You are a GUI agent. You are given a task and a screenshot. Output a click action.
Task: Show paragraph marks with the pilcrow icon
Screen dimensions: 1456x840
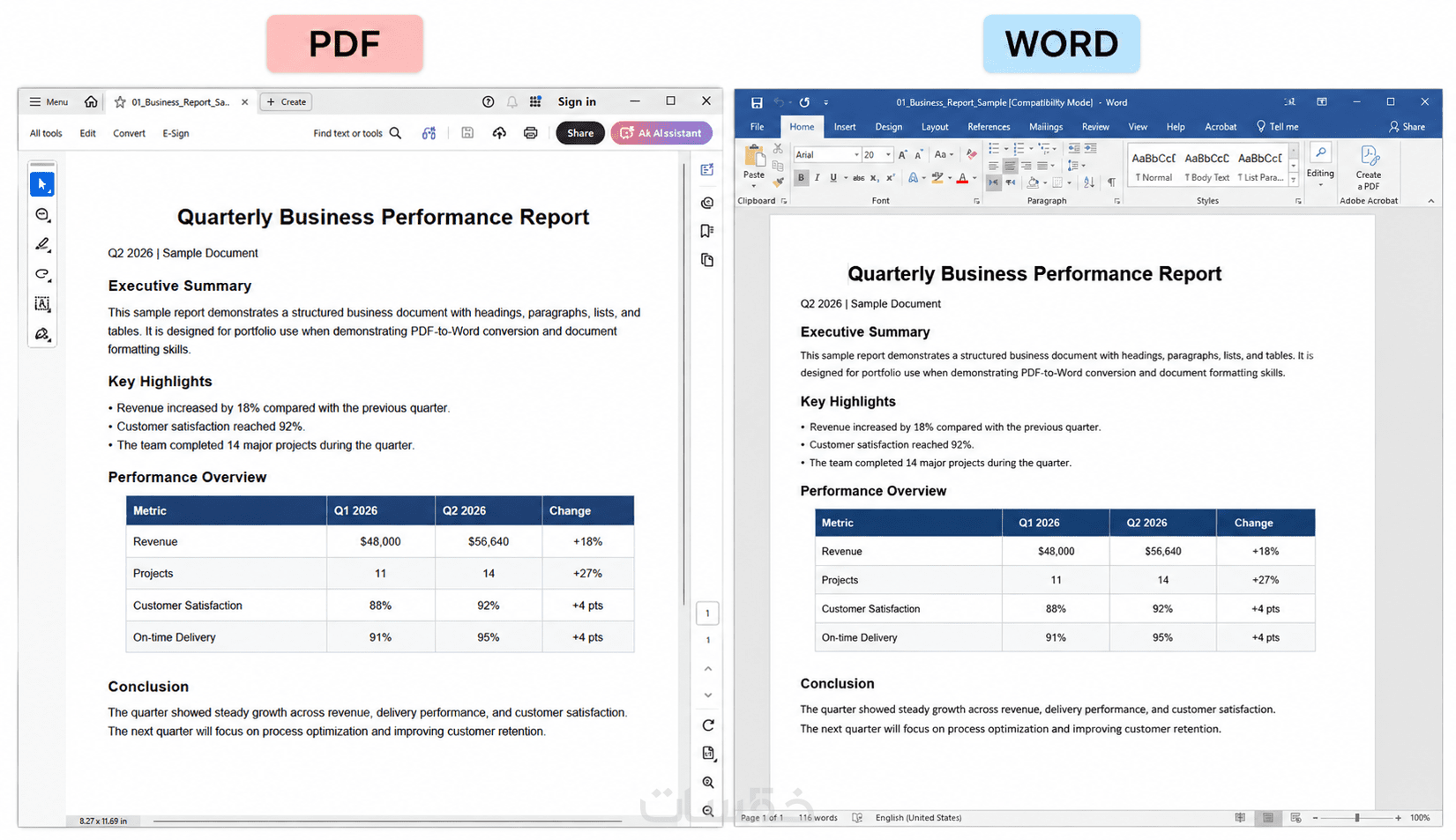tap(1111, 182)
